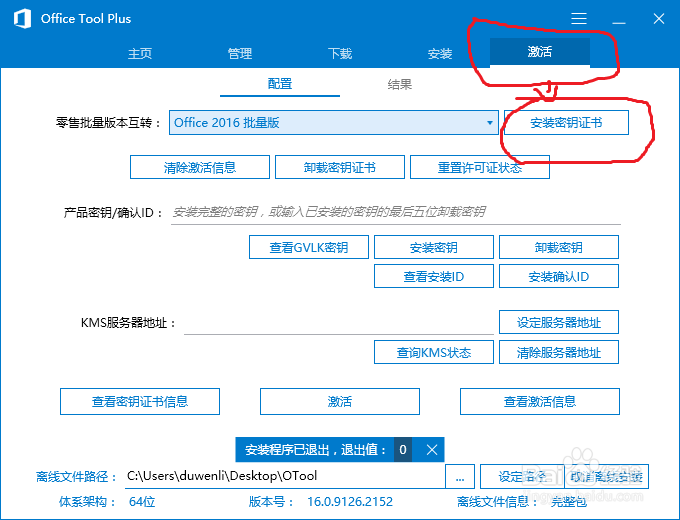
Task: Open the hamburger menu icon
Action: pos(579,18)
